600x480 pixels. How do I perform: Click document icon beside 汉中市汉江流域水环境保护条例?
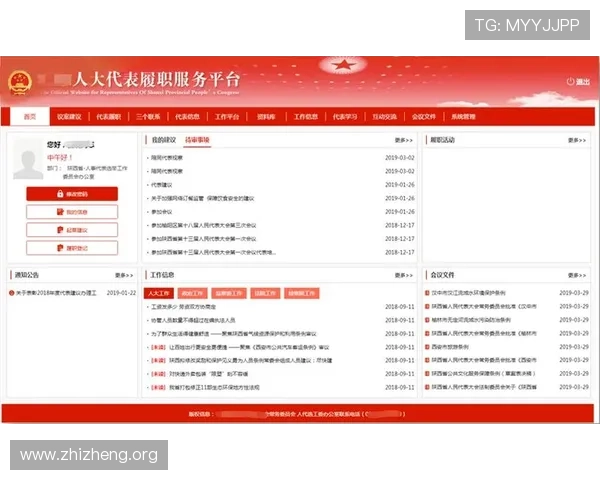(x=427, y=293)
